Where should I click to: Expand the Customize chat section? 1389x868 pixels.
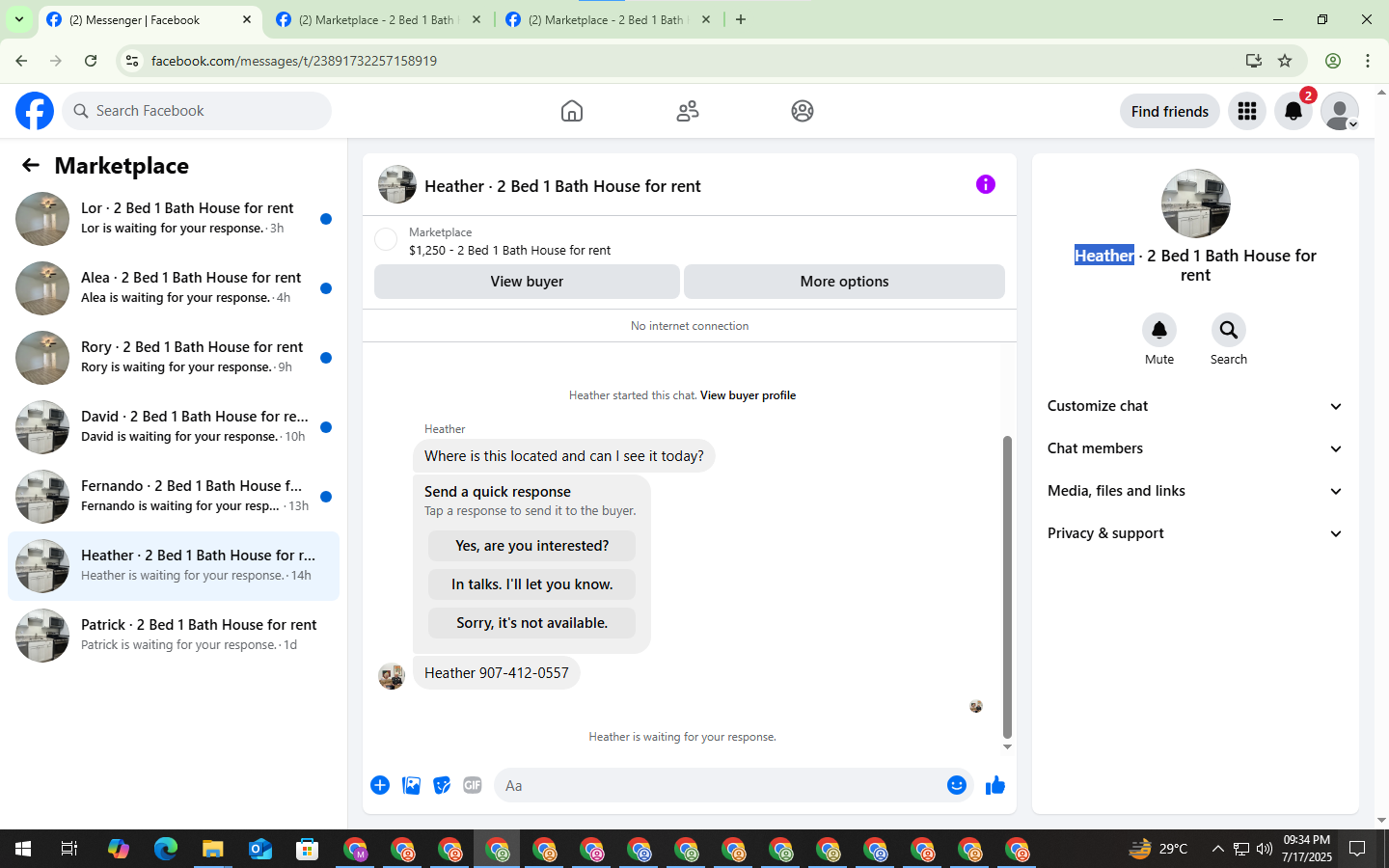click(1195, 406)
